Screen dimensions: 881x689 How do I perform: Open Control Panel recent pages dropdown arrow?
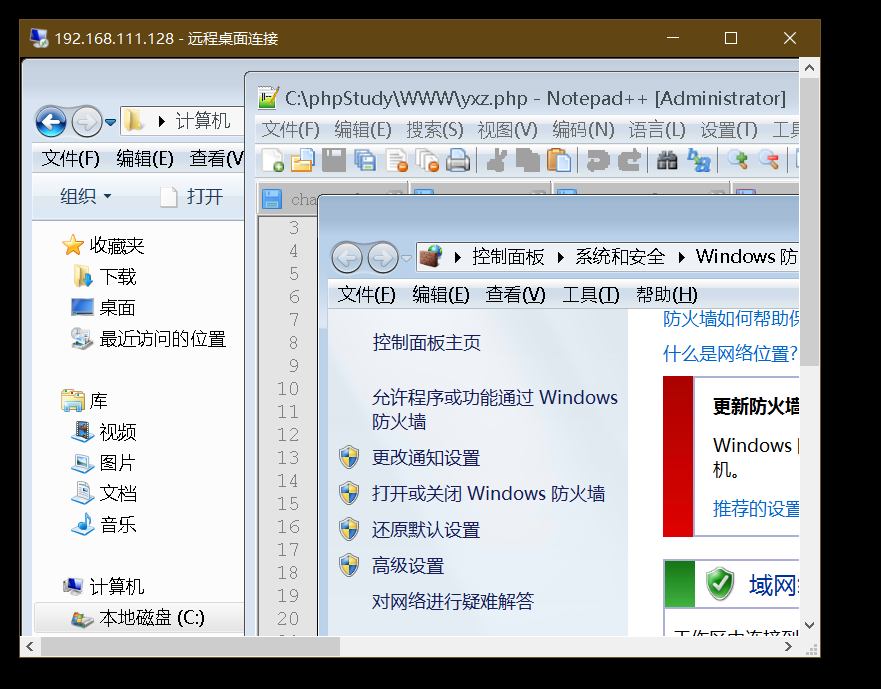[406, 259]
